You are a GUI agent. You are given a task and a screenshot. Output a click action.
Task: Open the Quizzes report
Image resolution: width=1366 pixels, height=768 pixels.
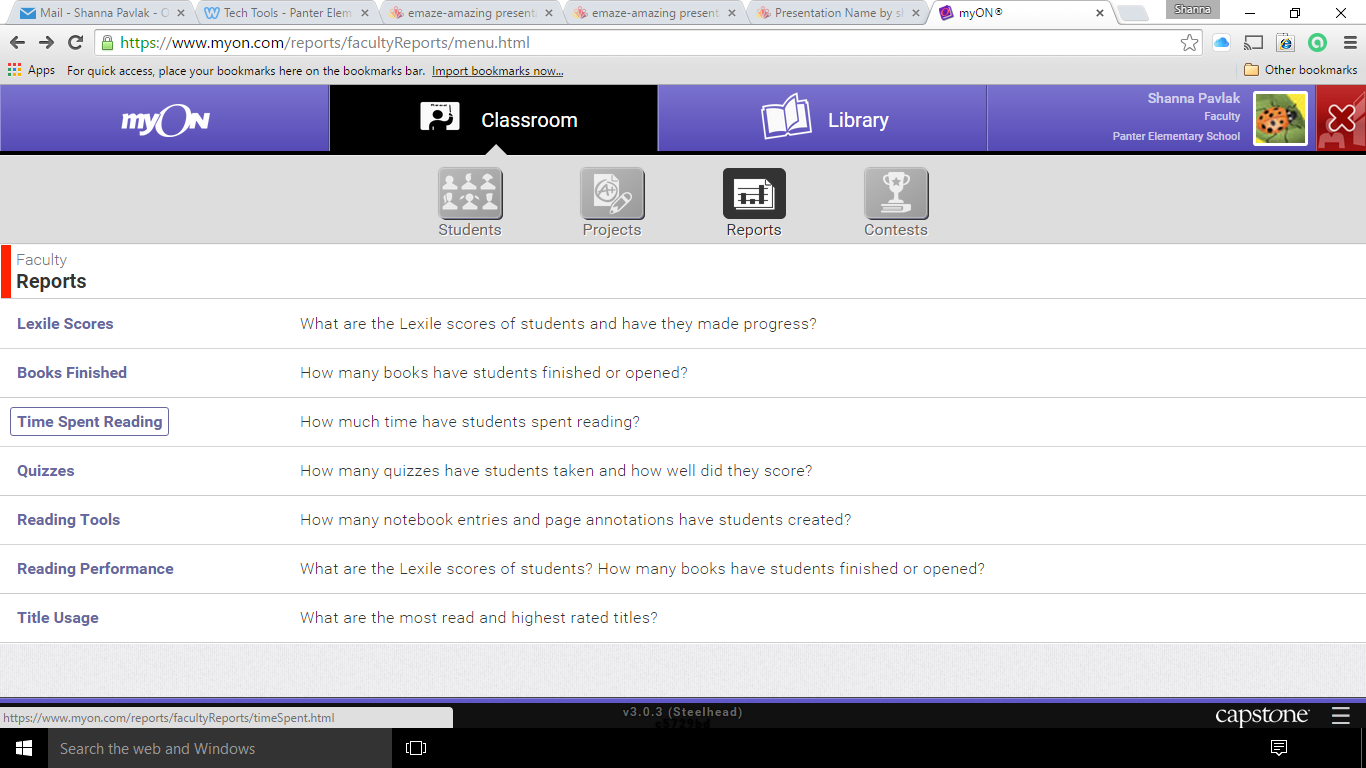(x=46, y=471)
